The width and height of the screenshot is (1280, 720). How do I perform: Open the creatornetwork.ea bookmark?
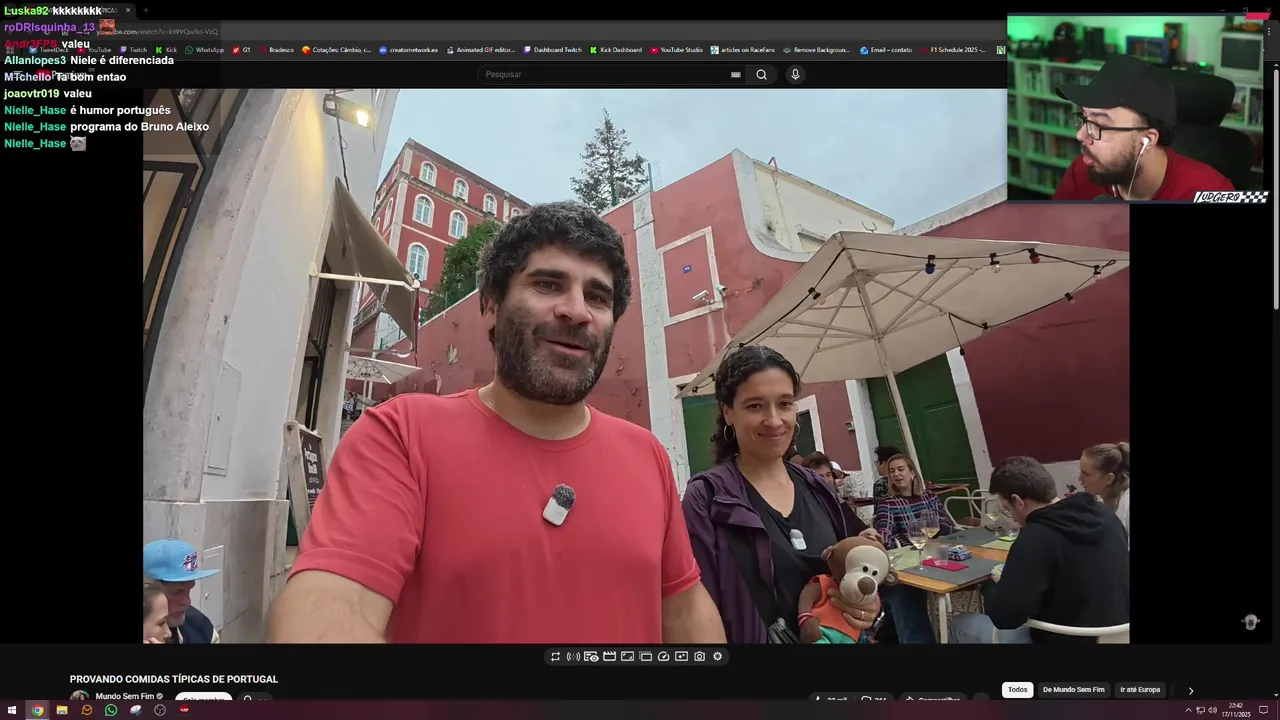pyautogui.click(x=409, y=50)
